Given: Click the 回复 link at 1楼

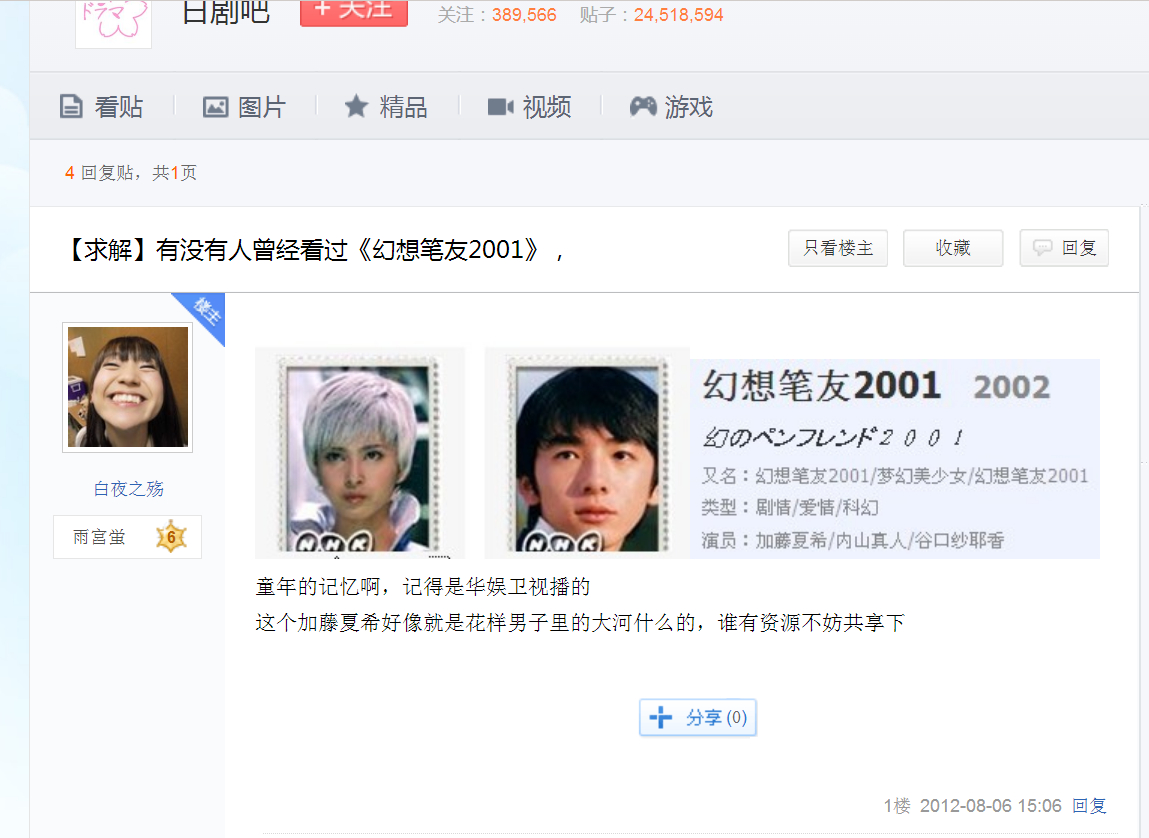Looking at the screenshot, I should (1089, 806).
